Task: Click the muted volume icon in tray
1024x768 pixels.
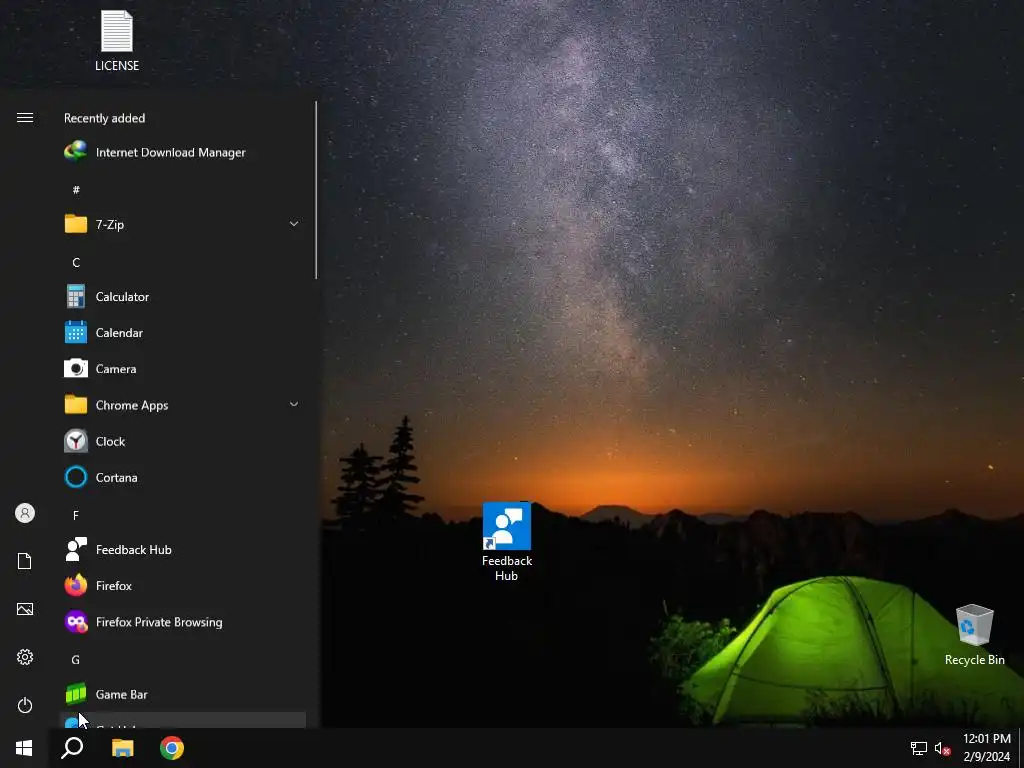Action: 942,748
